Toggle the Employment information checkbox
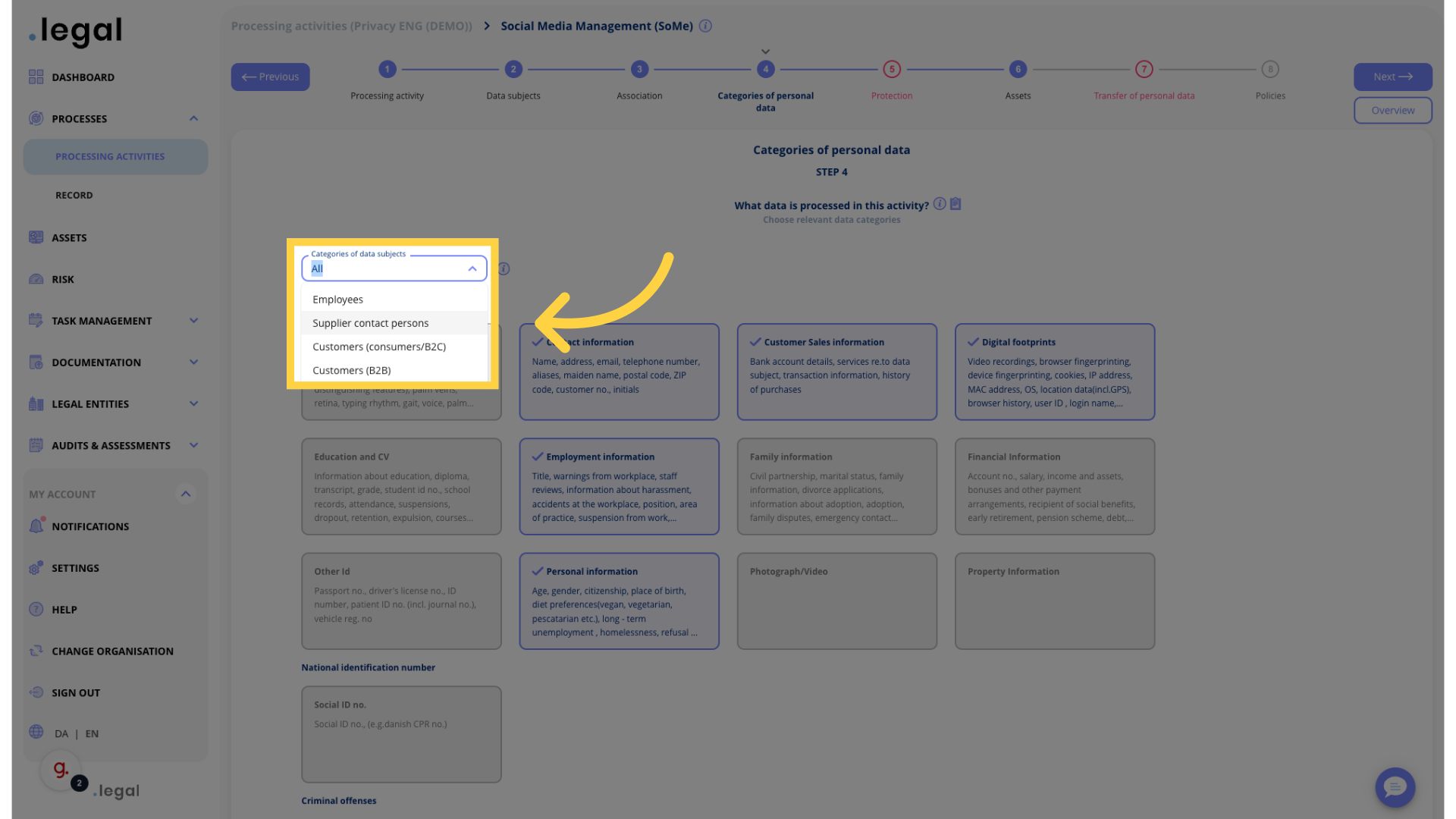 pyautogui.click(x=538, y=457)
